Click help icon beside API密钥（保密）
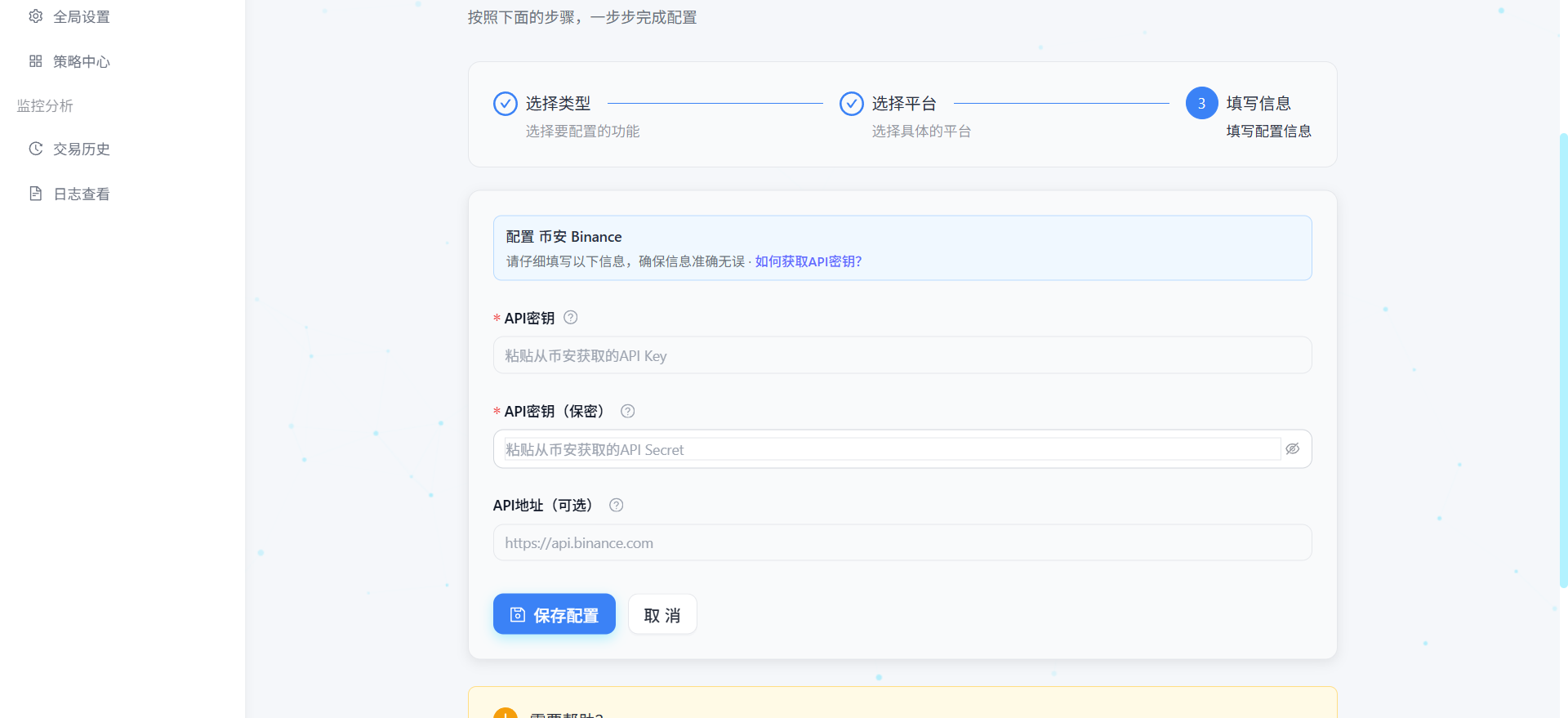This screenshot has width=1568, height=718. click(627, 412)
